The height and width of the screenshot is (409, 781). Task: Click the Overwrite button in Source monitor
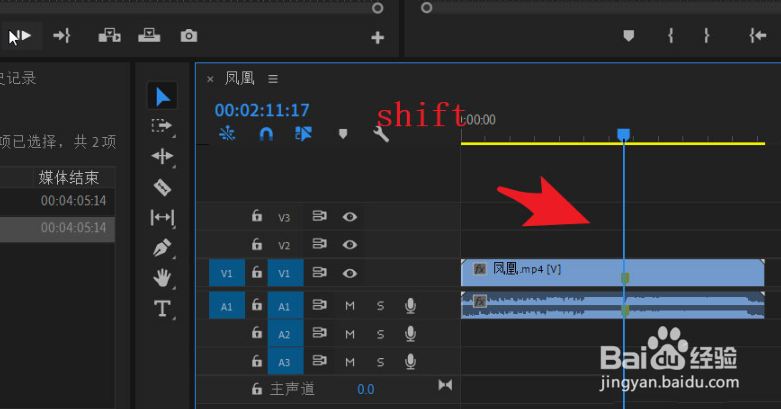click(149, 35)
